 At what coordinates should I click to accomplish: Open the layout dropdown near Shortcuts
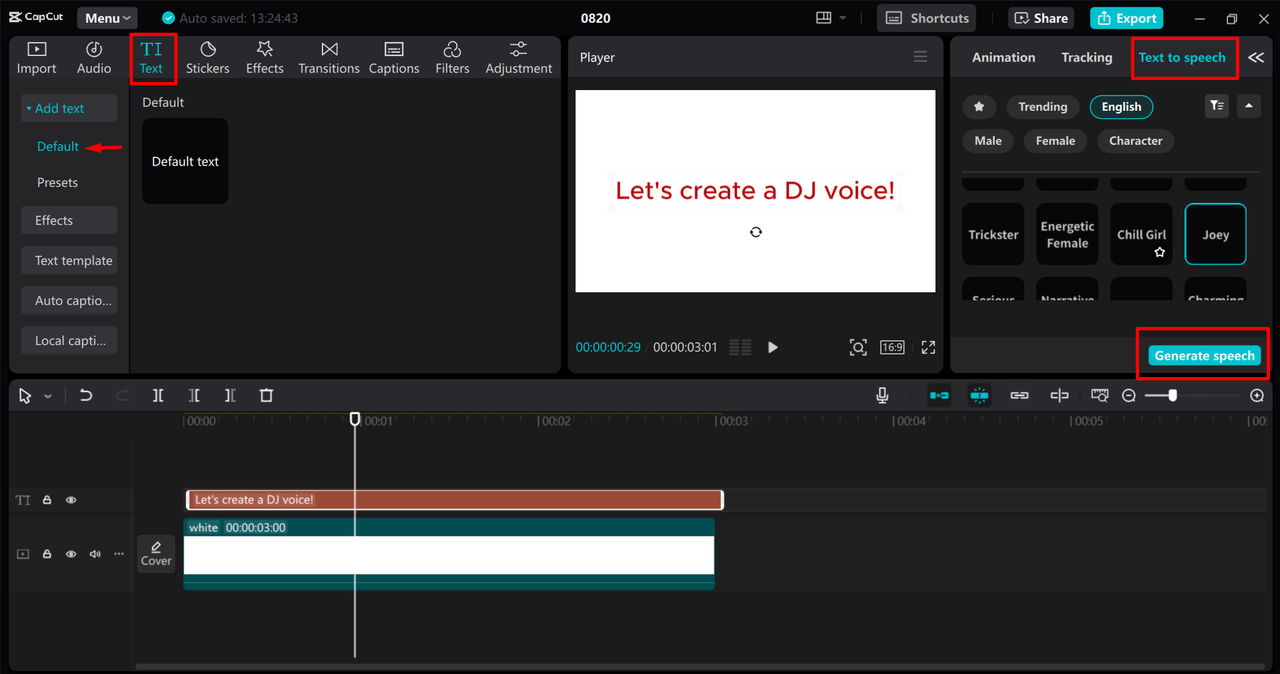point(831,18)
